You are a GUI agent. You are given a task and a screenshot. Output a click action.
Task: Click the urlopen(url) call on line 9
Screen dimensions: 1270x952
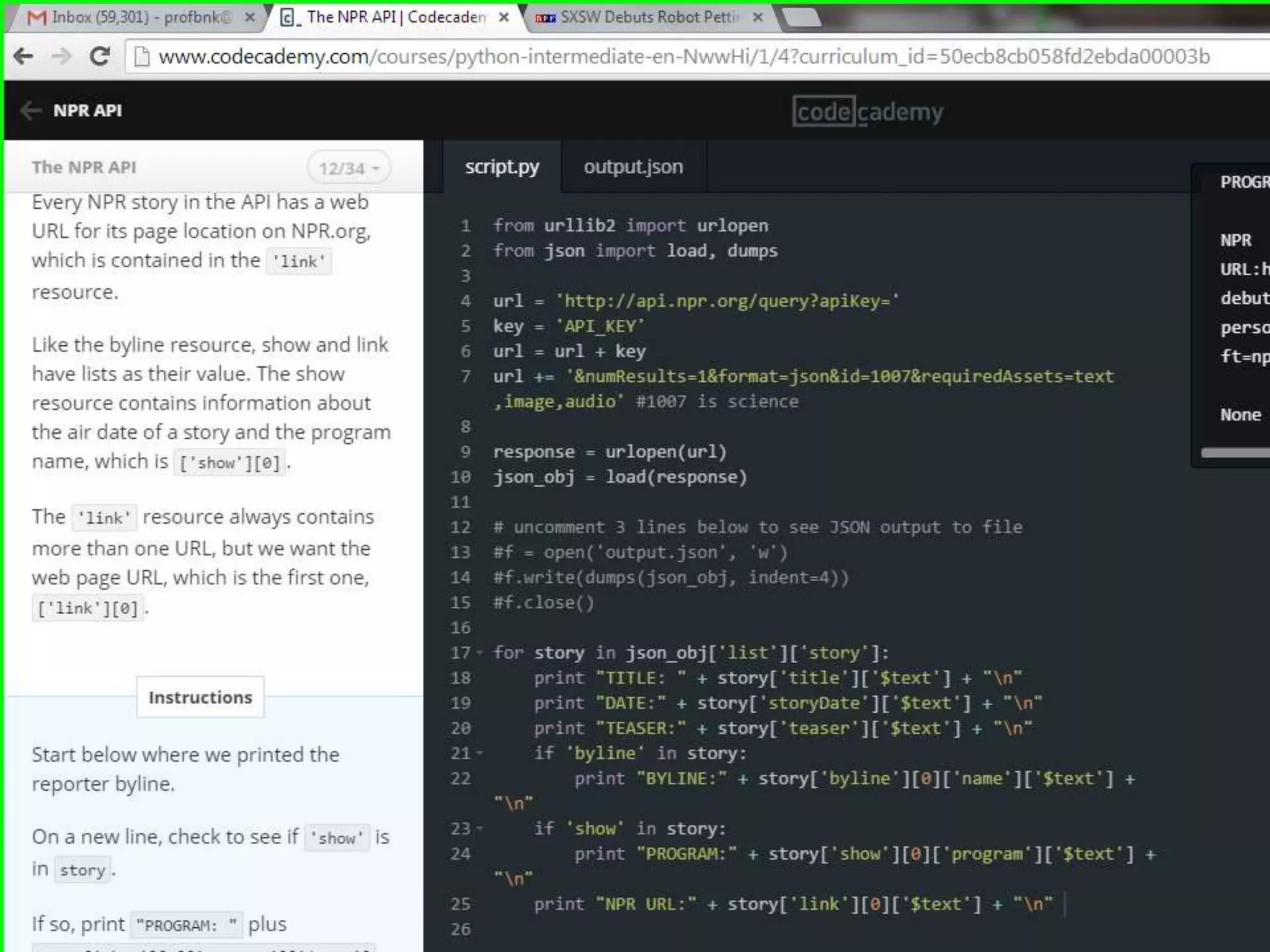click(x=665, y=452)
